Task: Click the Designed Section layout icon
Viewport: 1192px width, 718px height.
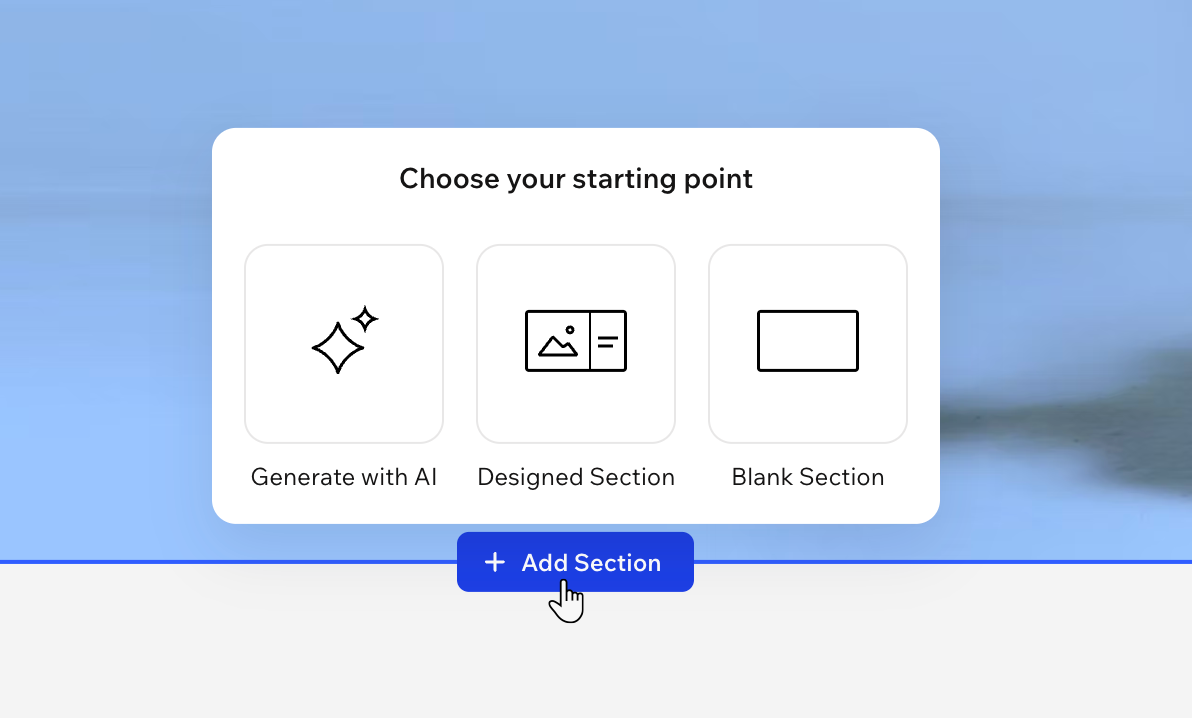Action: (575, 340)
